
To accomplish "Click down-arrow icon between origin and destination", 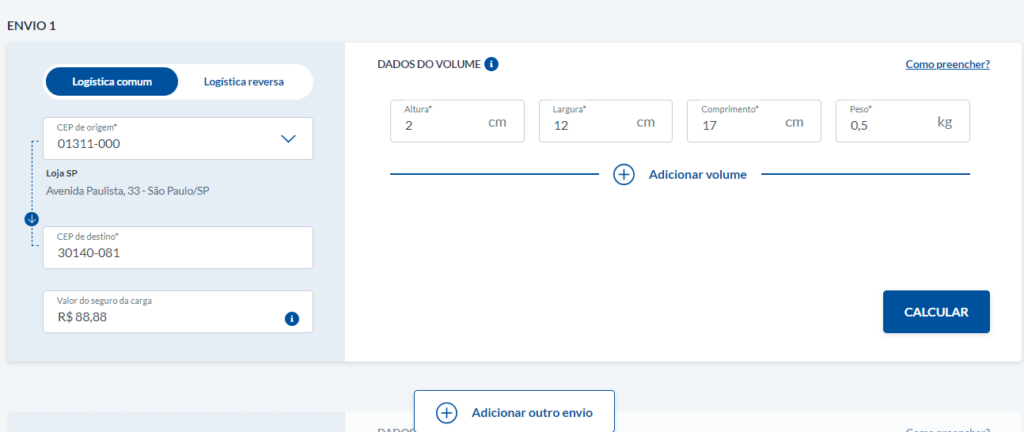I will (32, 219).
